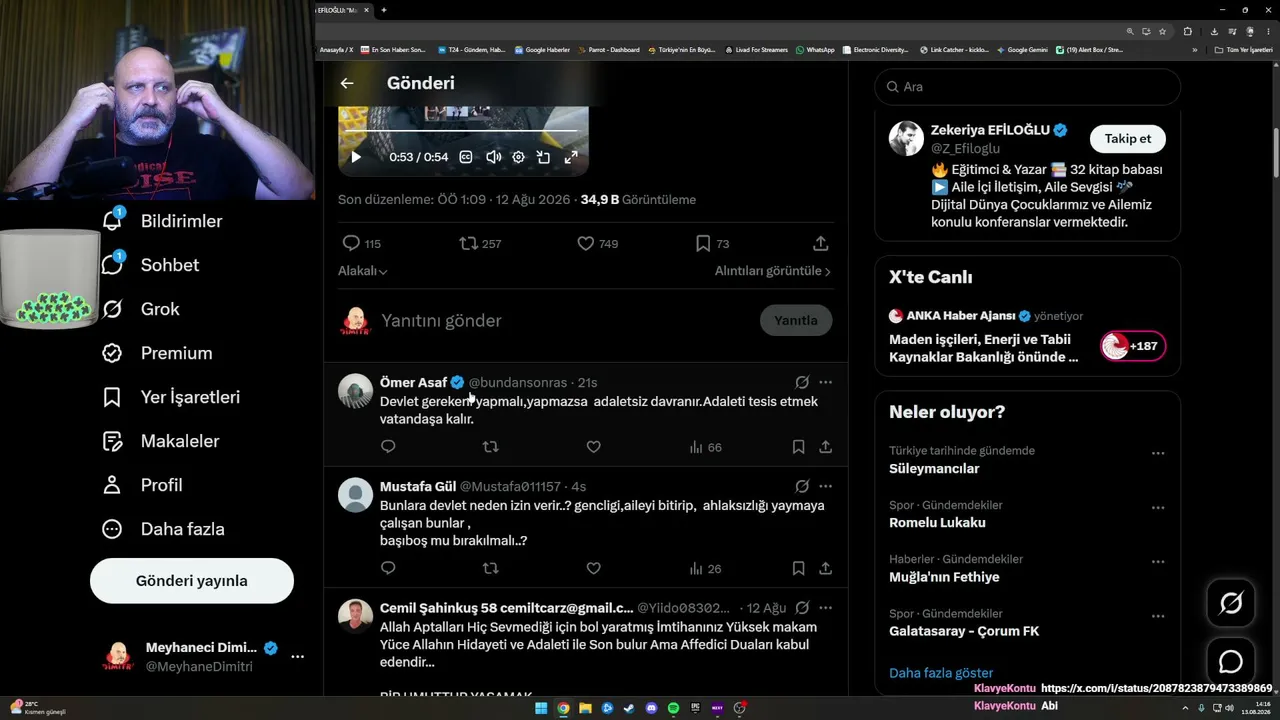The image size is (1280, 720).
Task: Share Mustafa Gül's comment
Action: (825, 568)
